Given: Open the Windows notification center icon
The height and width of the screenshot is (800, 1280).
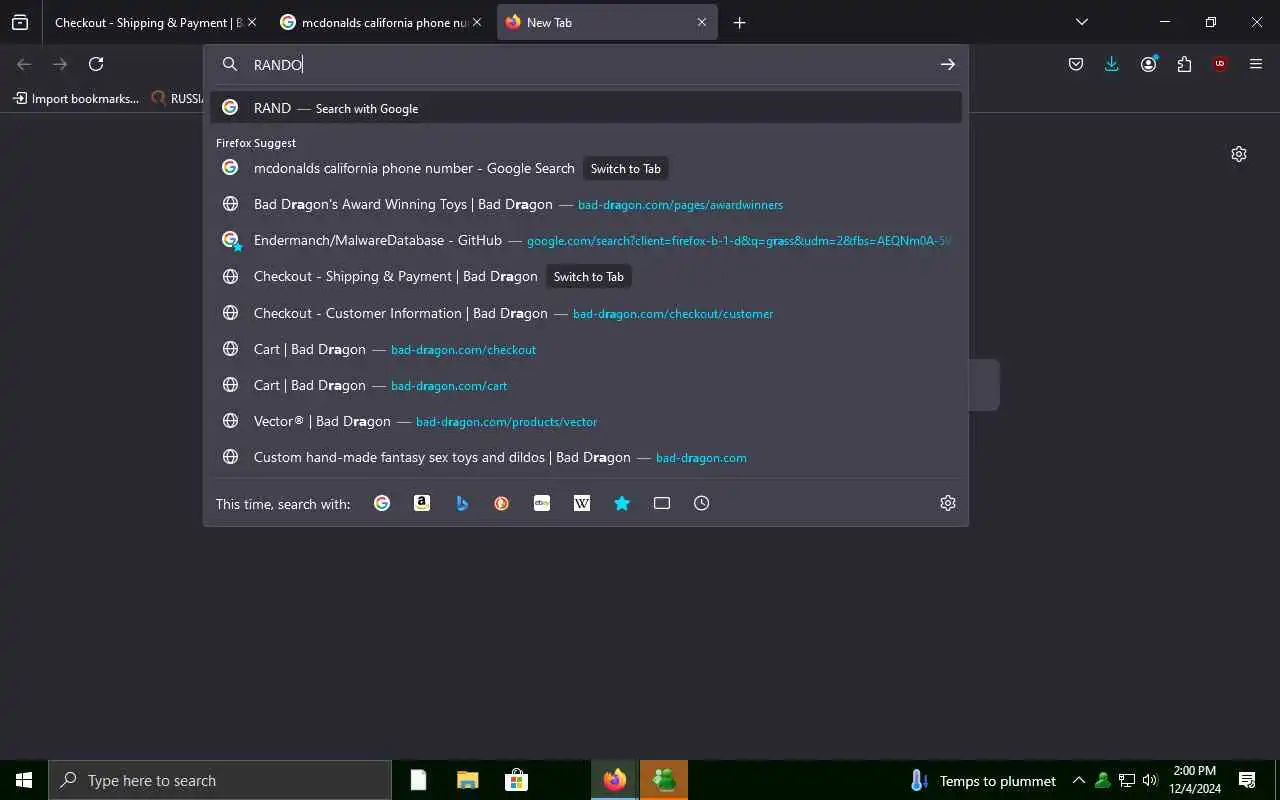Looking at the screenshot, I should (x=1247, y=780).
